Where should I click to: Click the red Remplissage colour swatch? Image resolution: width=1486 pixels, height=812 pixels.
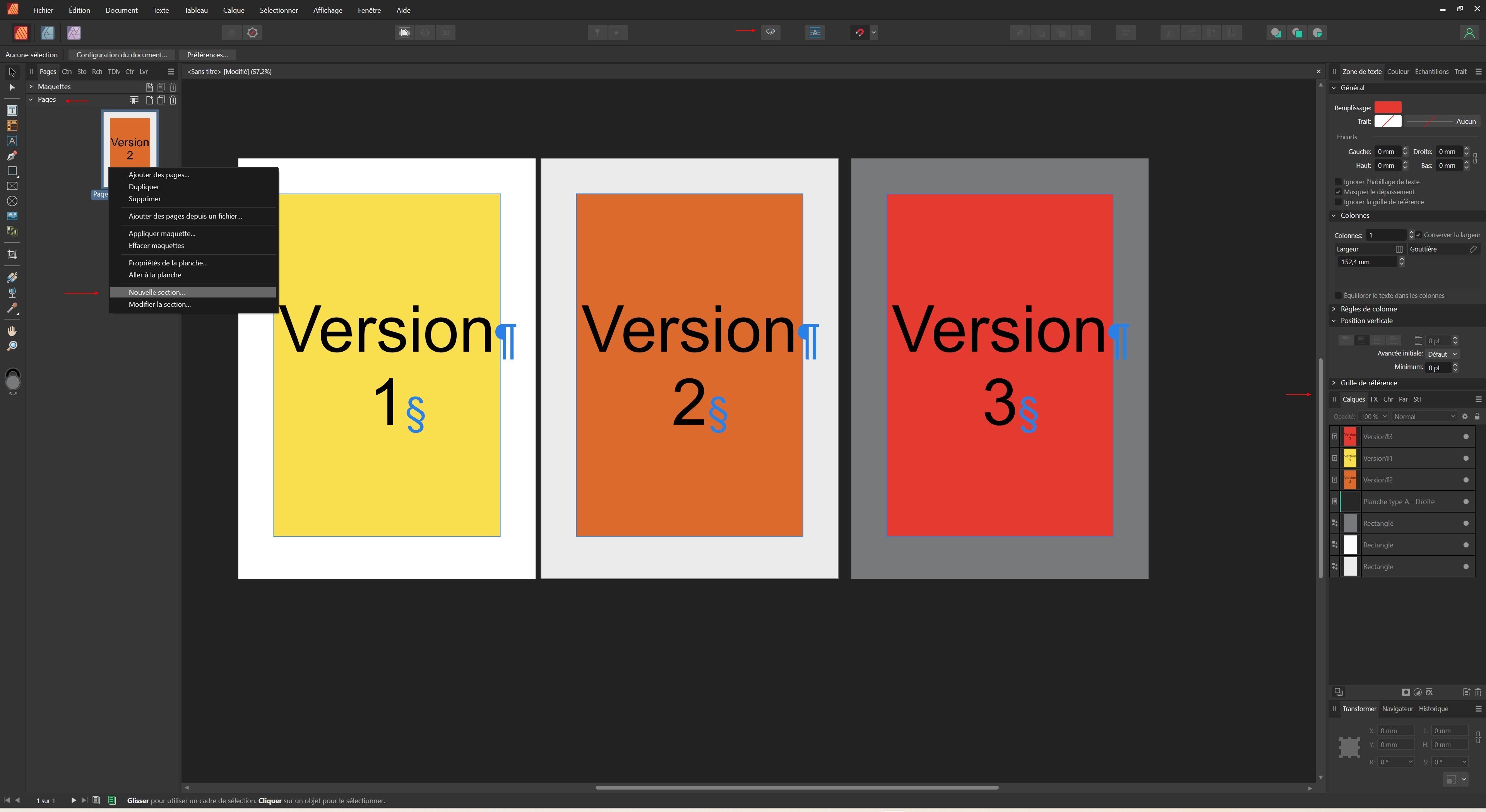(x=1387, y=107)
